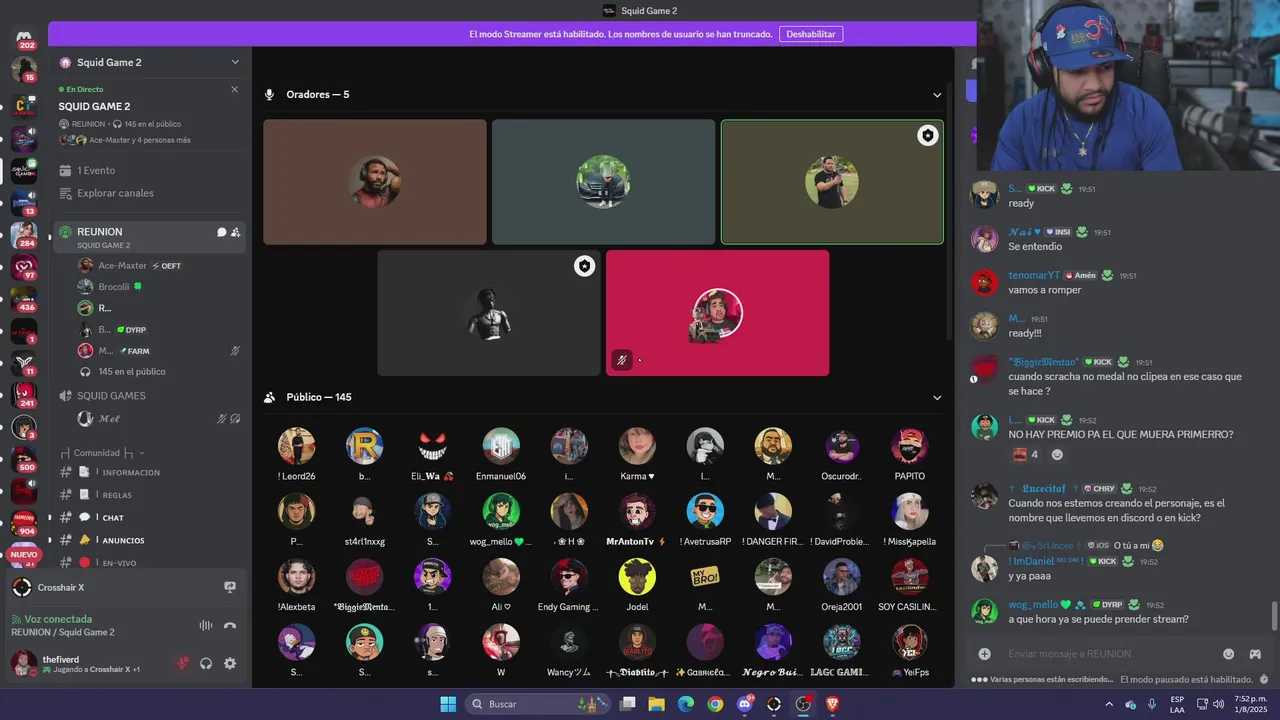
Task: Open the emoji picker in chat
Action: coord(1229,654)
